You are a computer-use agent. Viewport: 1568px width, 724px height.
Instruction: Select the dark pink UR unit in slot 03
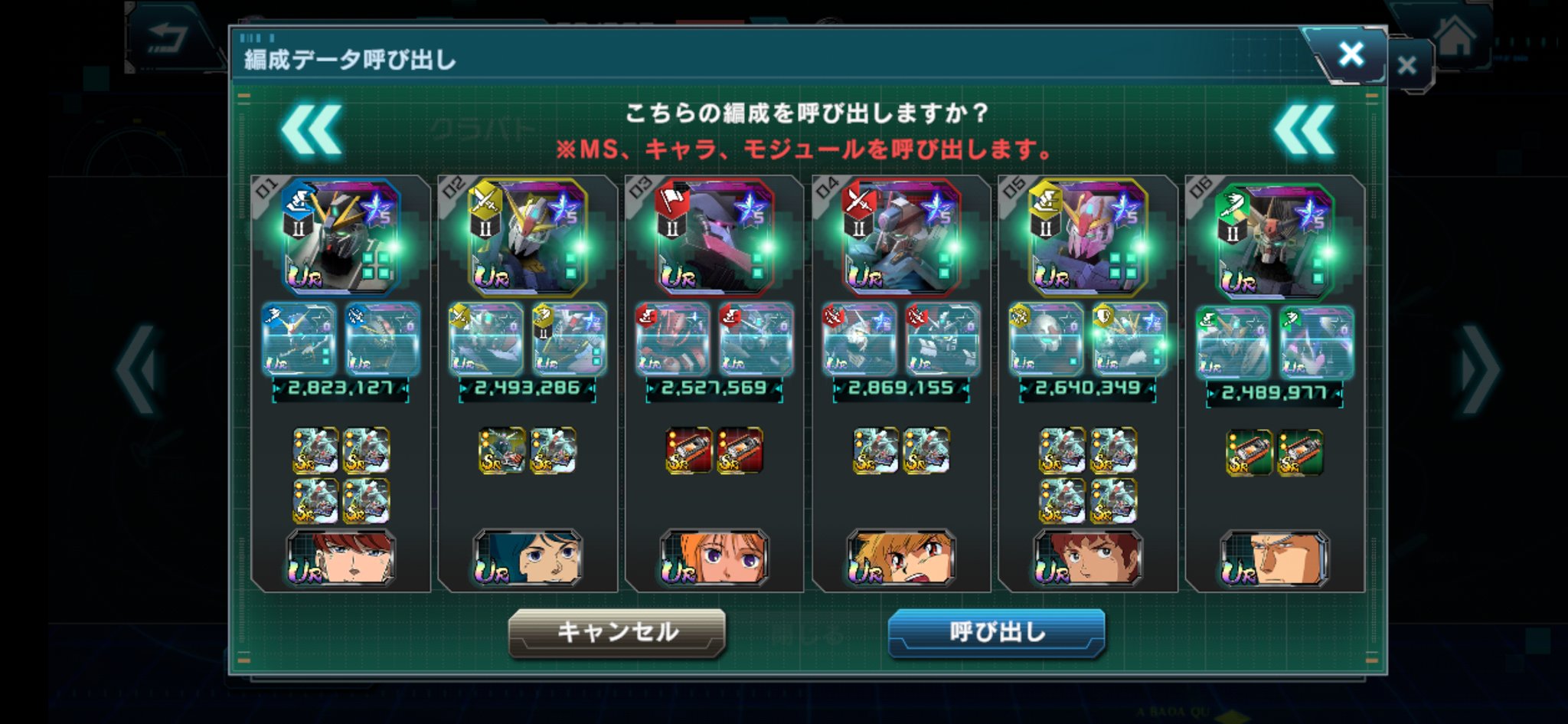tap(714, 238)
